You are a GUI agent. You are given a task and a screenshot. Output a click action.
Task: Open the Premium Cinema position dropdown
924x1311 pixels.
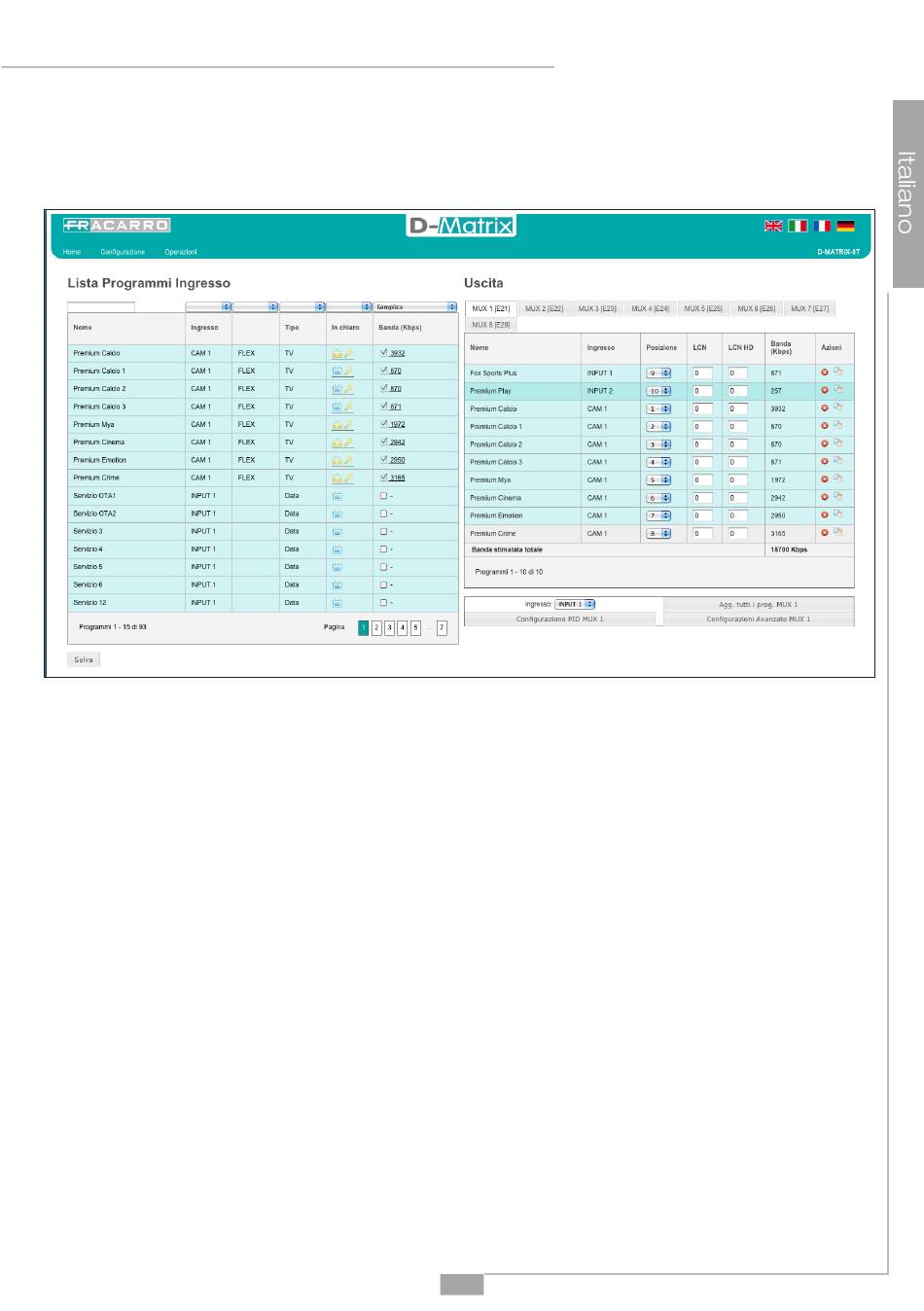point(659,498)
